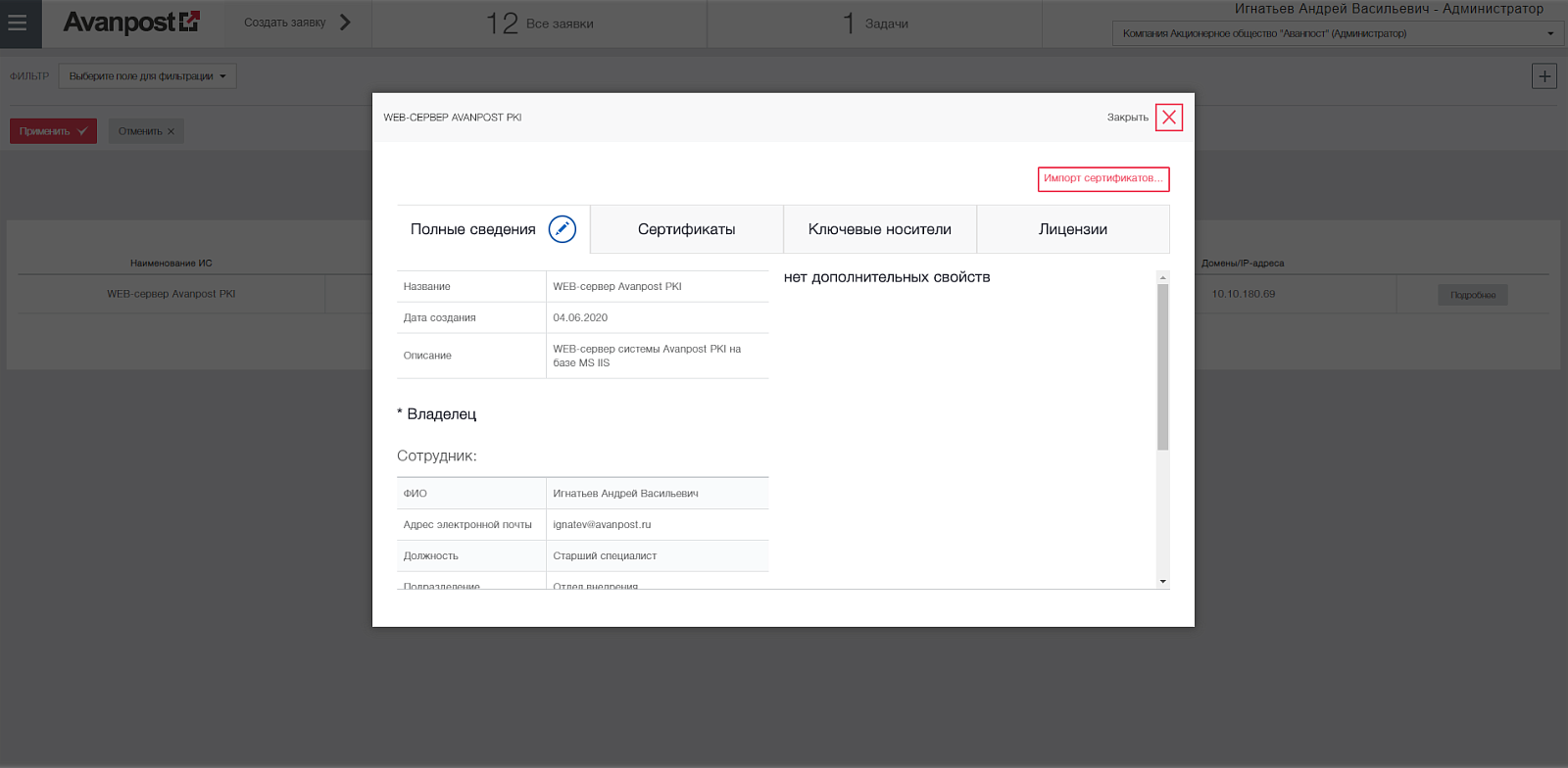Click the Должность label

point(430,556)
